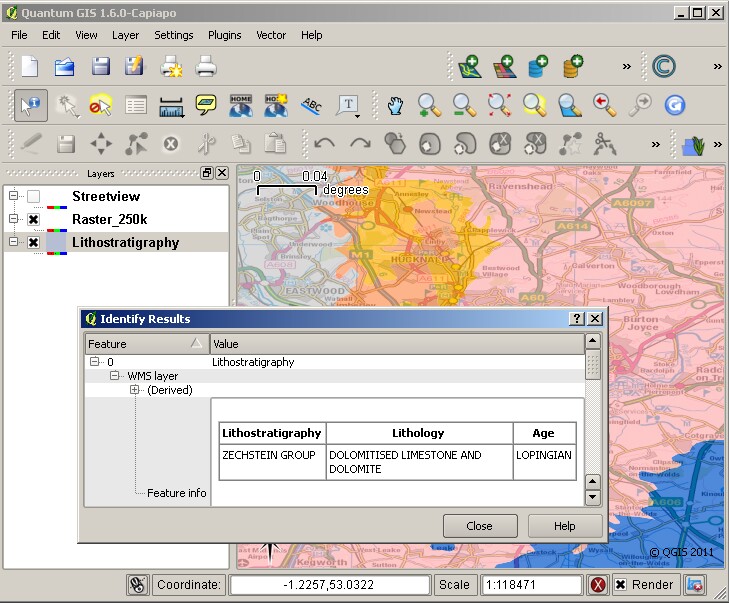Select the Map Tips tool
Screen dimensions: 729x603
[x=205, y=105]
